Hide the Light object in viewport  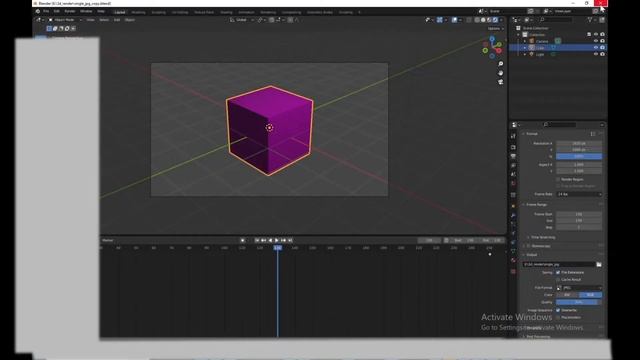596,54
